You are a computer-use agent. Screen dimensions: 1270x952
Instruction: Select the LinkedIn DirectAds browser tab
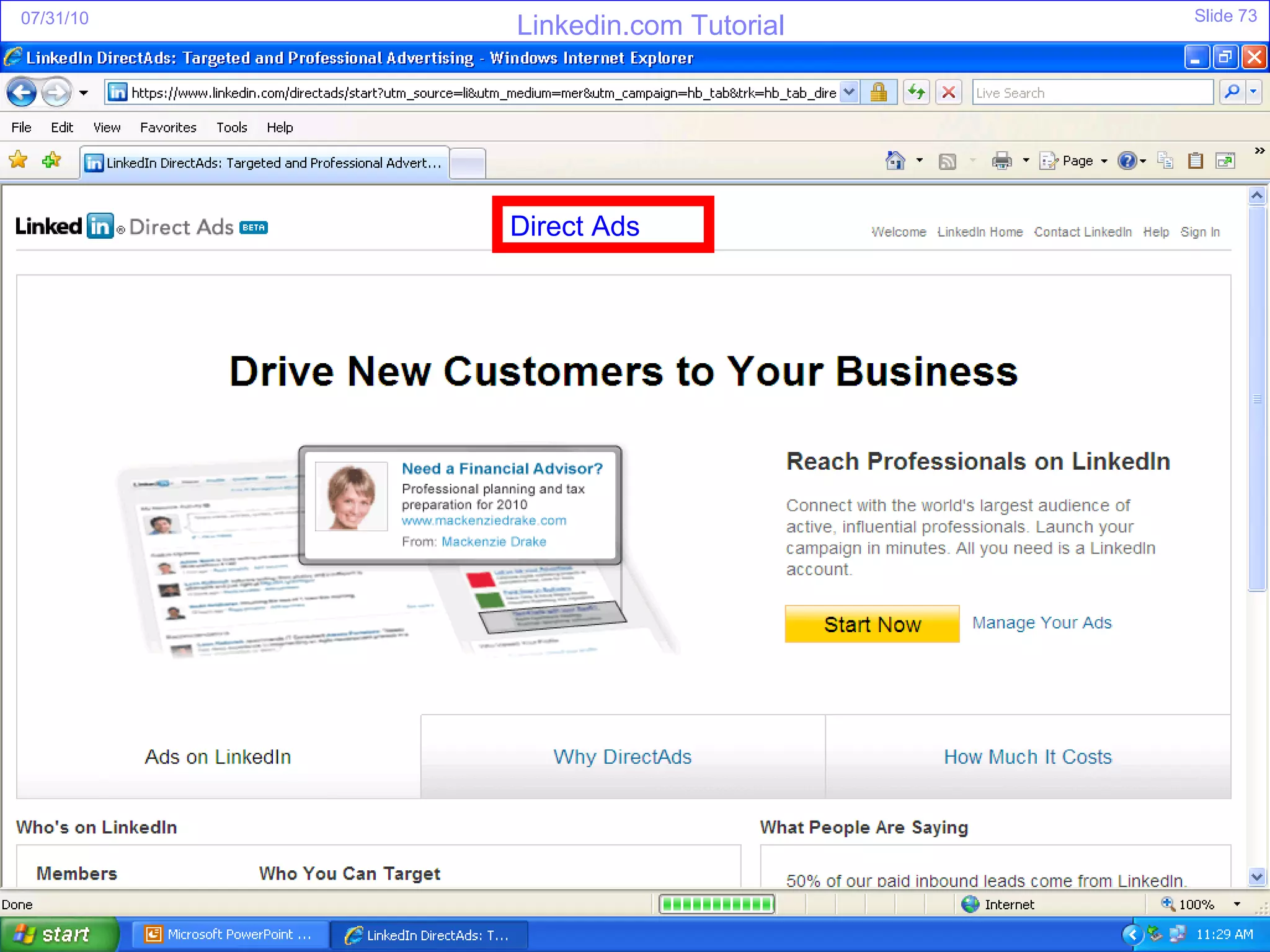click(265, 163)
